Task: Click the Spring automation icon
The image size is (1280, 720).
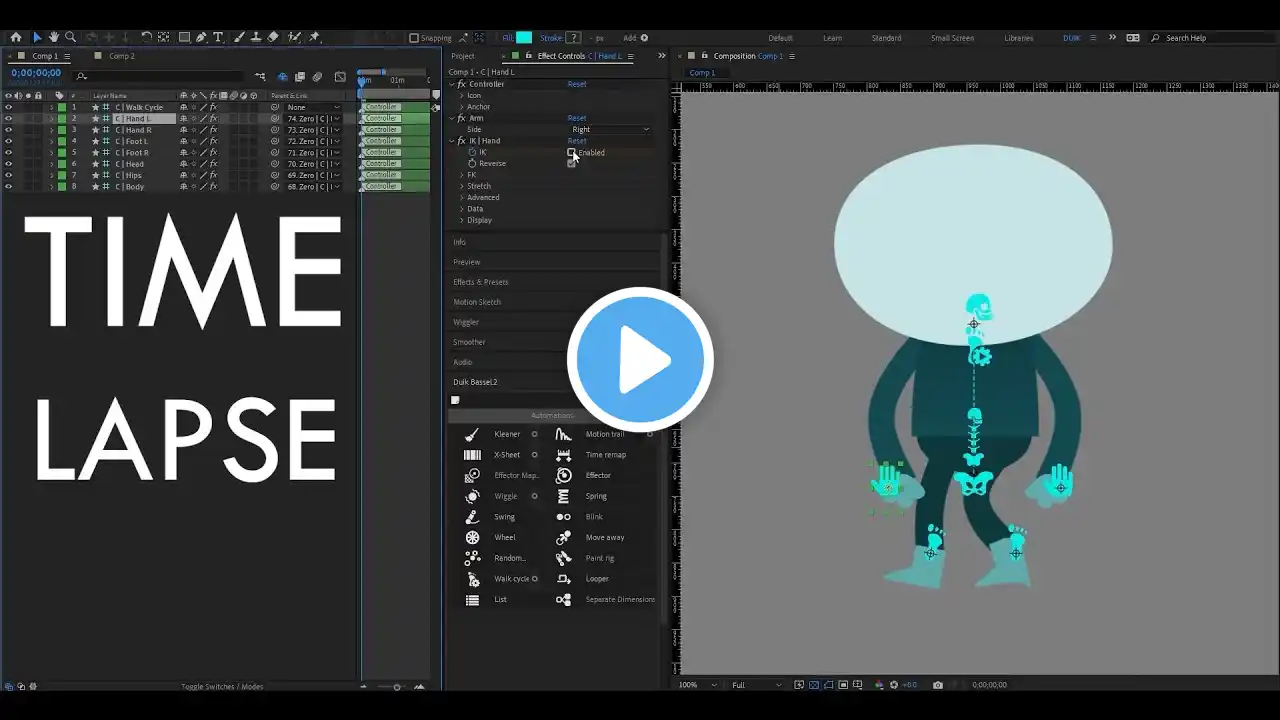Action: point(564,496)
